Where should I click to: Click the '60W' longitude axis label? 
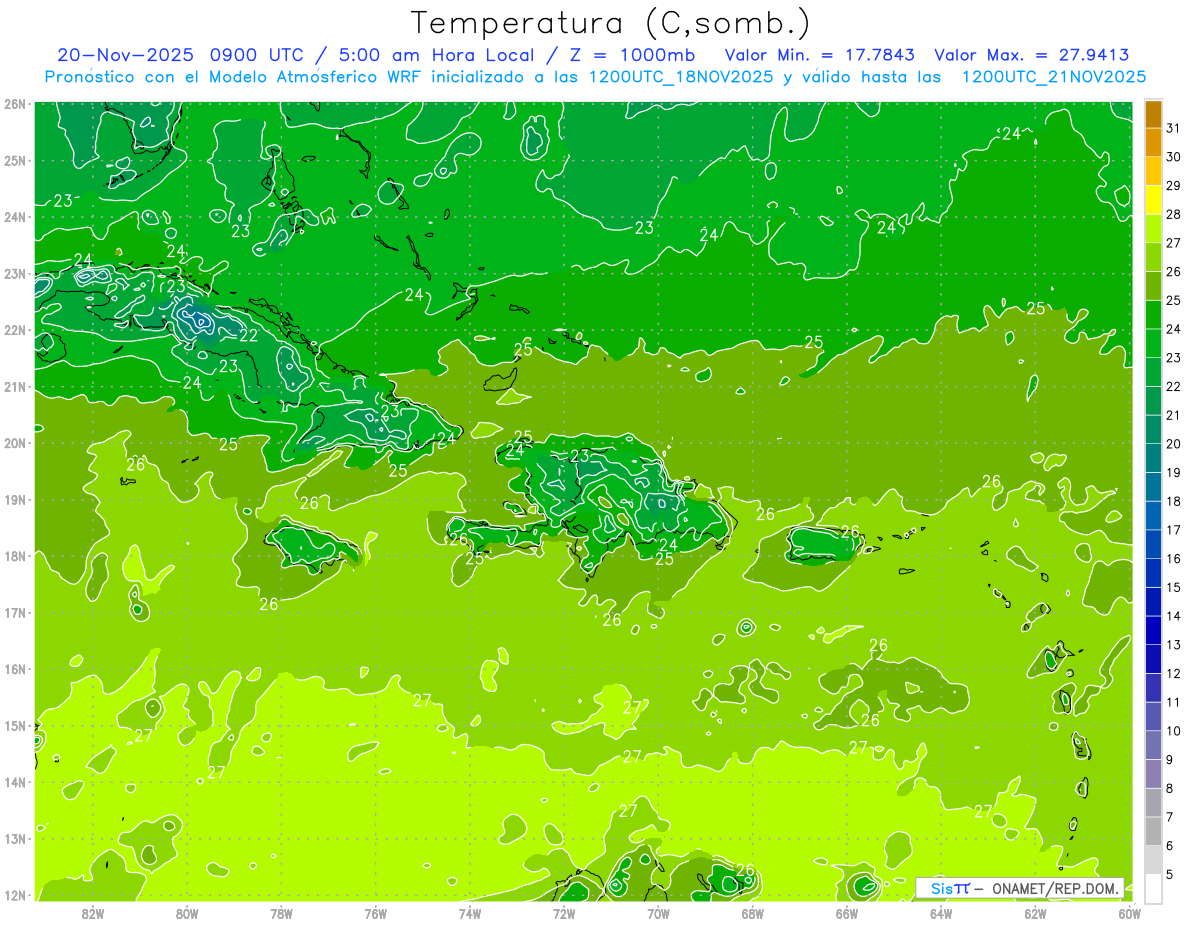point(1129,913)
